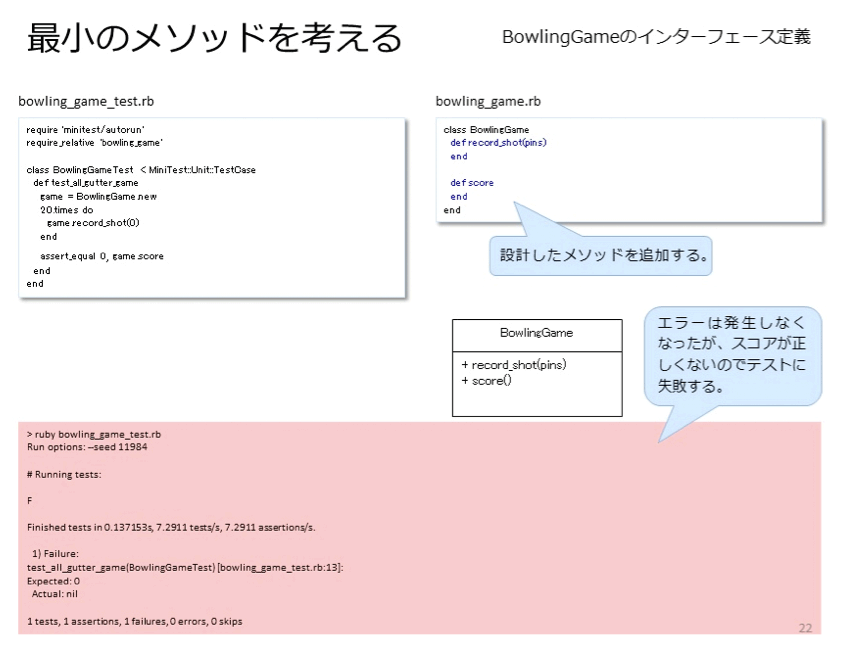848x649 pixels.
Task: Click the Actual: nil line
Action: (x=55, y=594)
